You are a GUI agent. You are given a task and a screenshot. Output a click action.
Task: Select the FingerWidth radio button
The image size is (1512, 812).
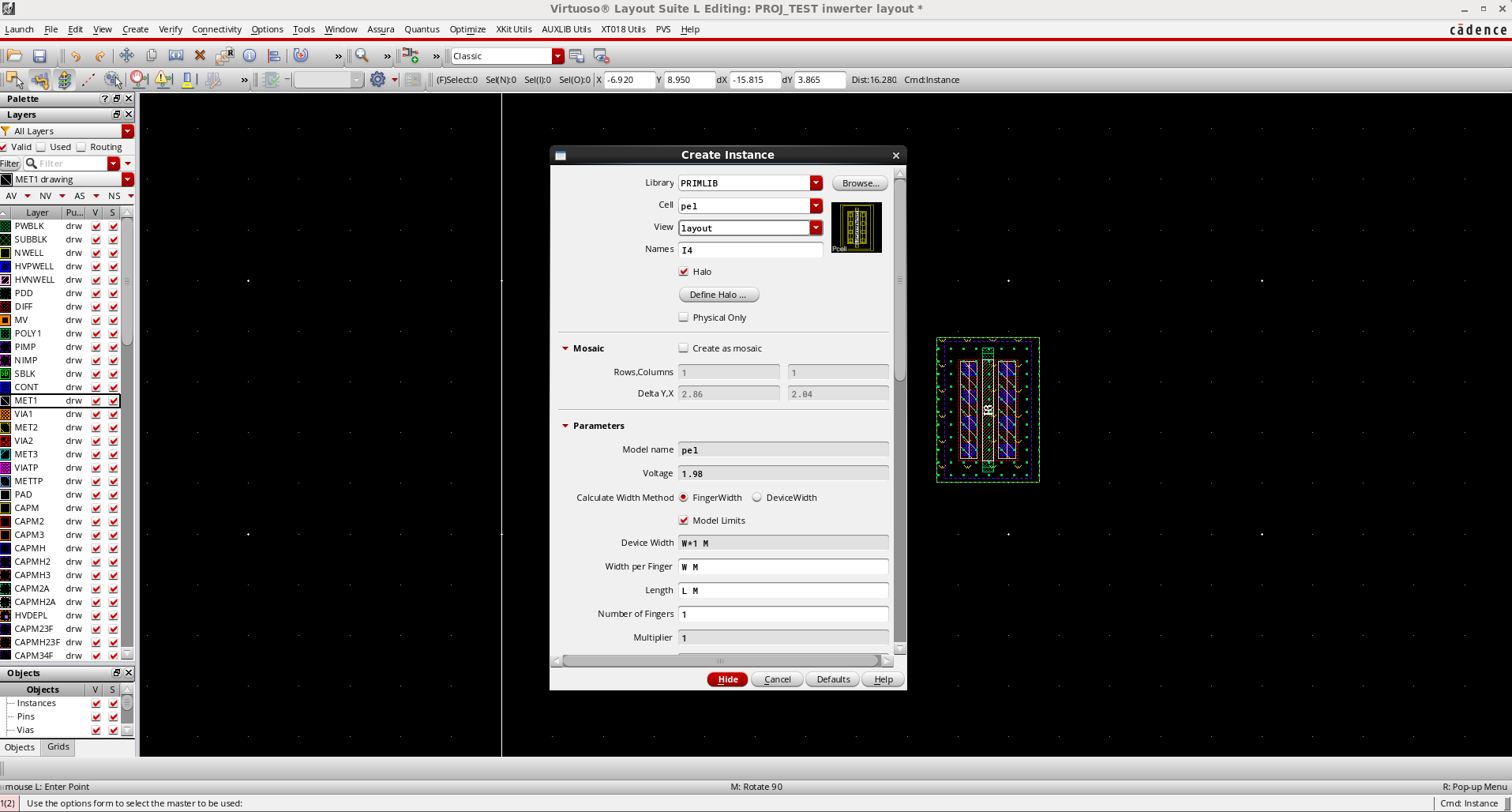click(x=684, y=498)
